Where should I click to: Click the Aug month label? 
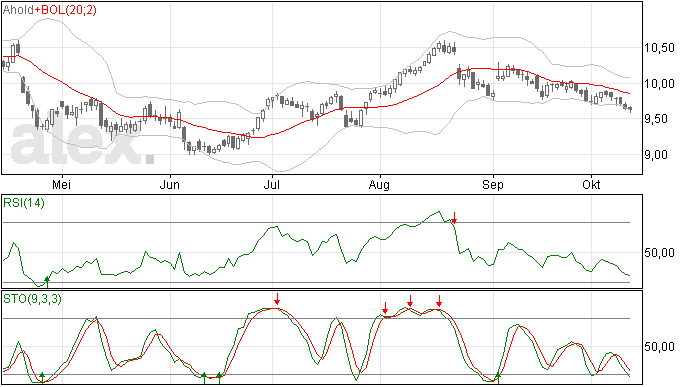coord(379,185)
